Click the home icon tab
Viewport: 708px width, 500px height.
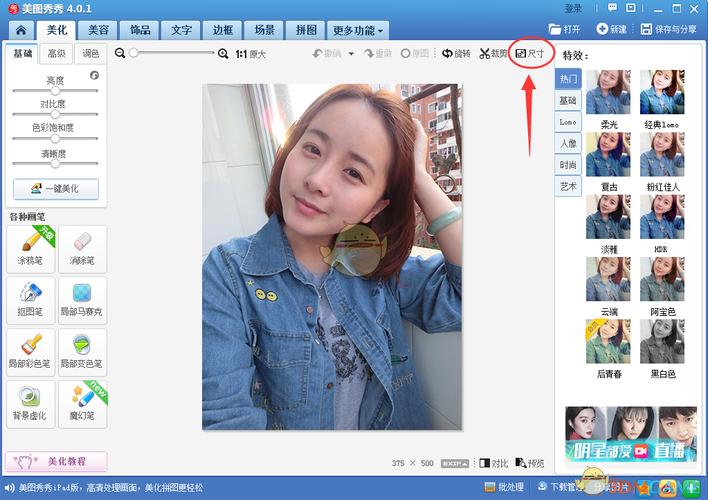(x=20, y=30)
